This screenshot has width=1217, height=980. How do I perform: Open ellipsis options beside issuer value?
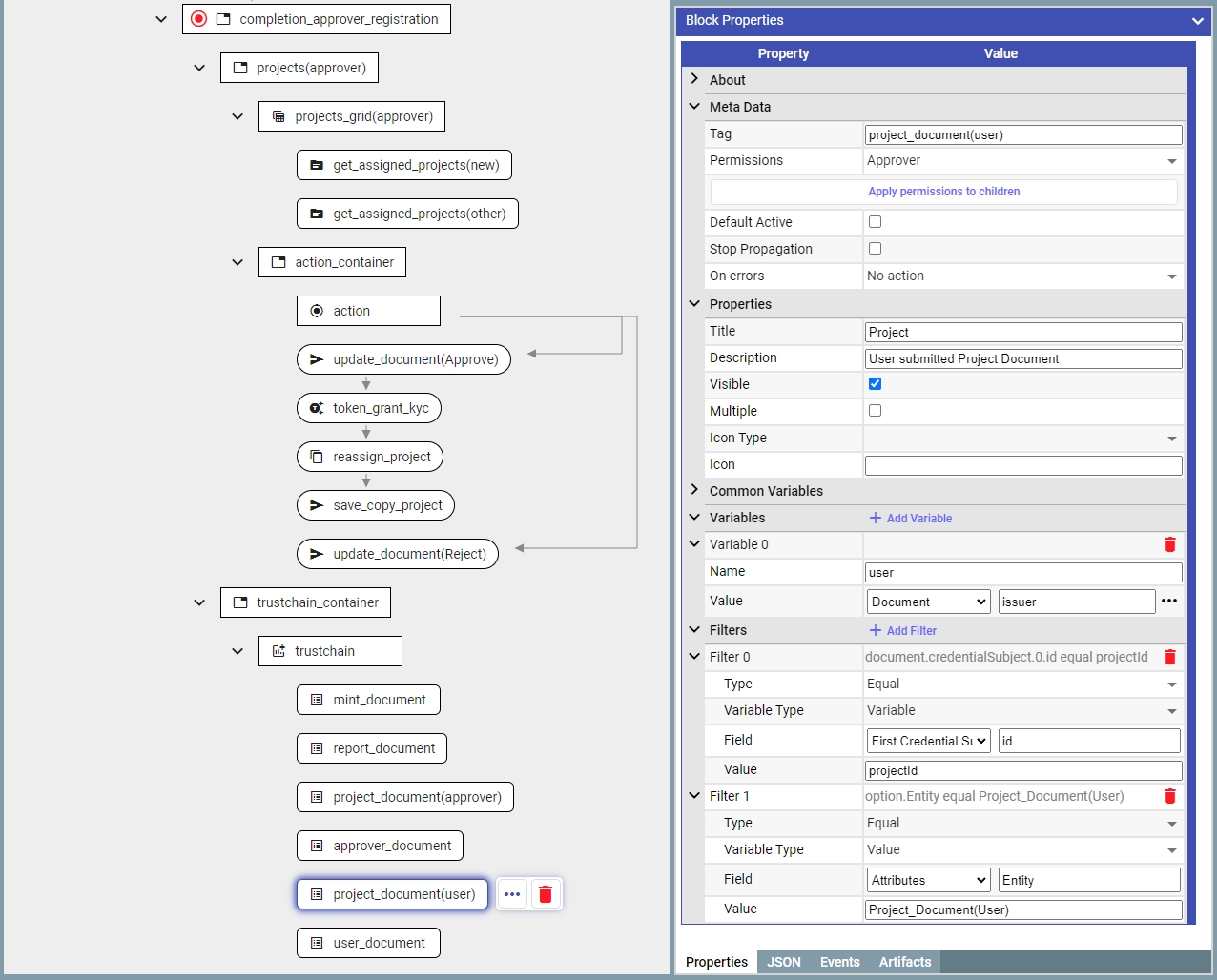pyautogui.click(x=1169, y=602)
